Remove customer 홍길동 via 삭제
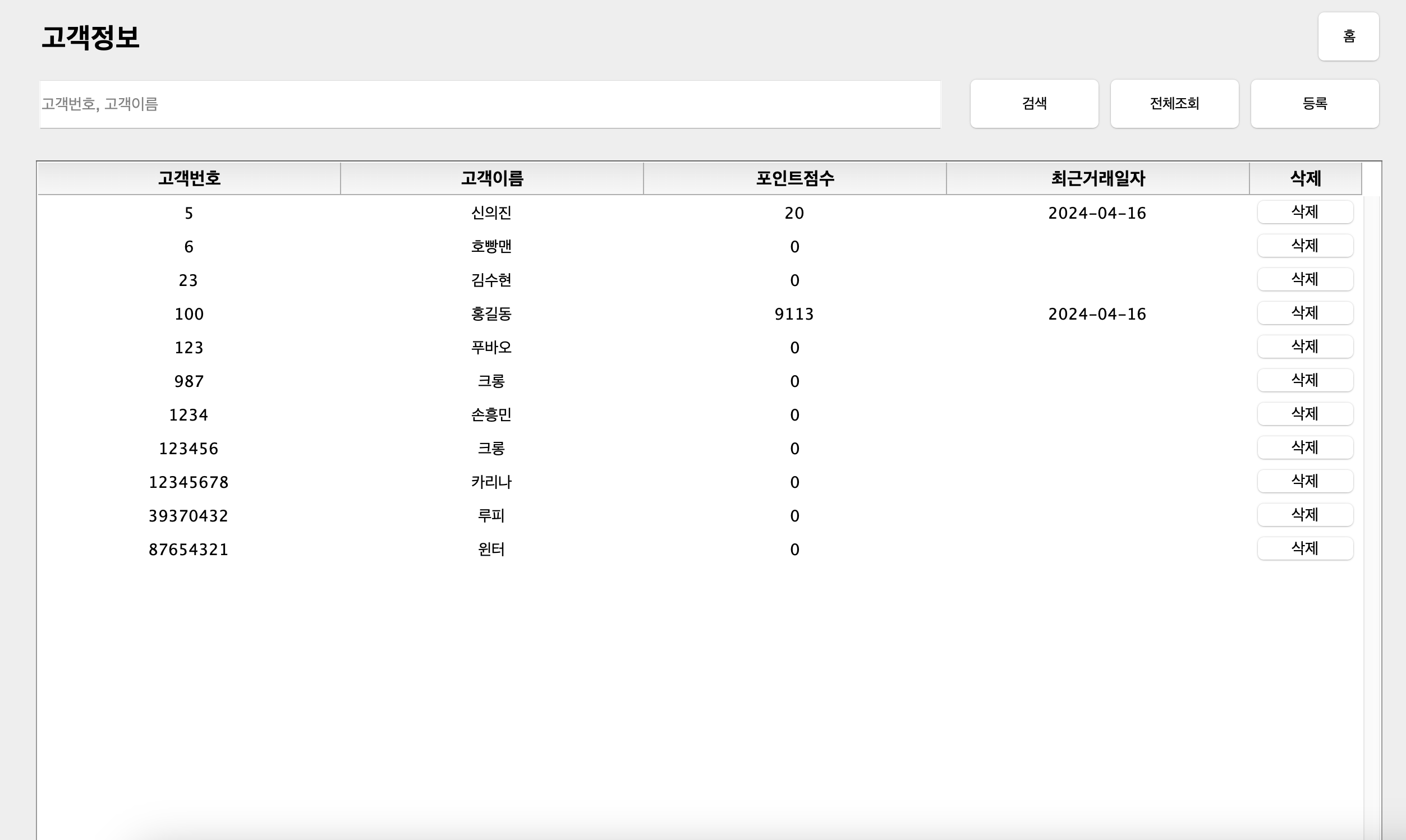The width and height of the screenshot is (1406, 840). click(x=1304, y=313)
